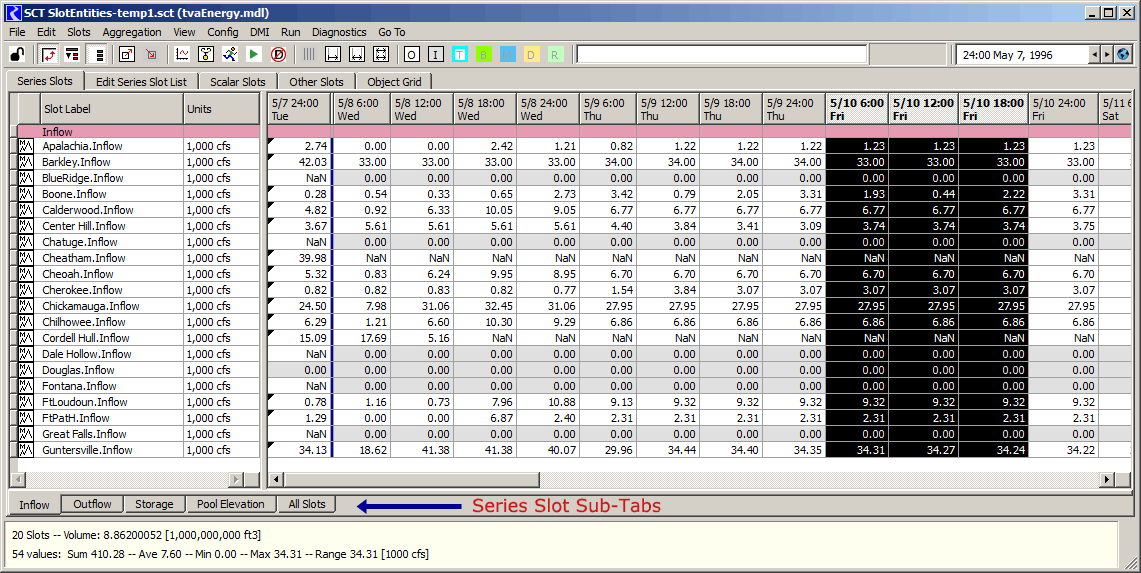The height and width of the screenshot is (573, 1141).
Task: Click the 5/9 24:00 Thu column header
Action: click(x=794, y=108)
